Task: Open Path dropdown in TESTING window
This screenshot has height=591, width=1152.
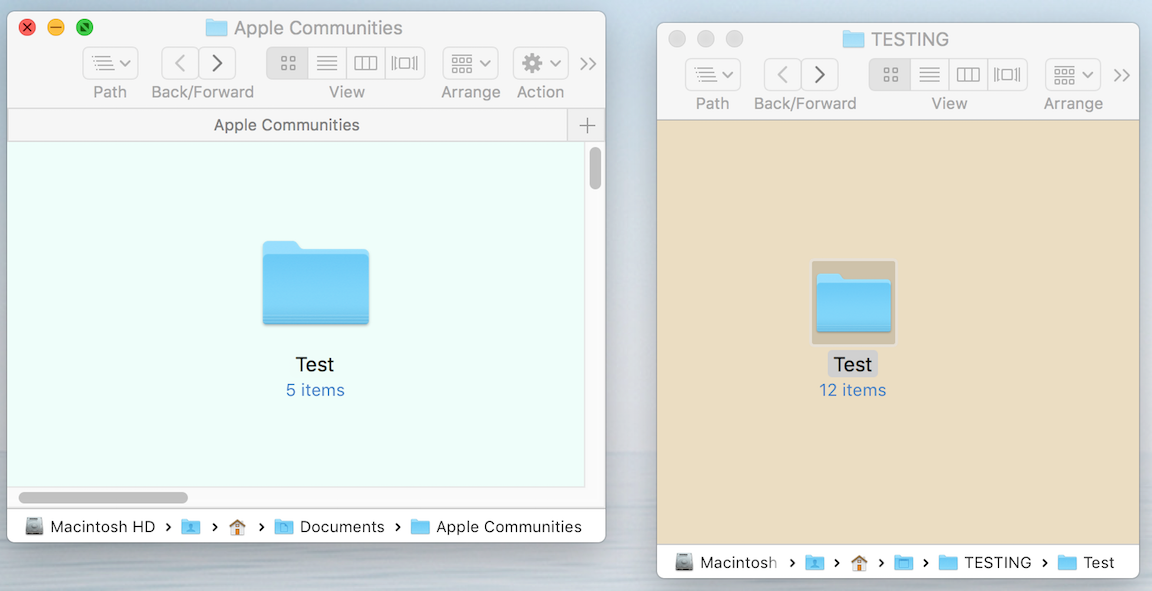Action: pyautogui.click(x=712, y=75)
